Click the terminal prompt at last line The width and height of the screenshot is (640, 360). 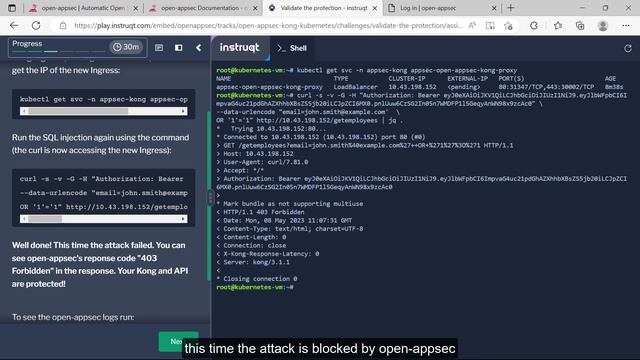tap(255, 287)
